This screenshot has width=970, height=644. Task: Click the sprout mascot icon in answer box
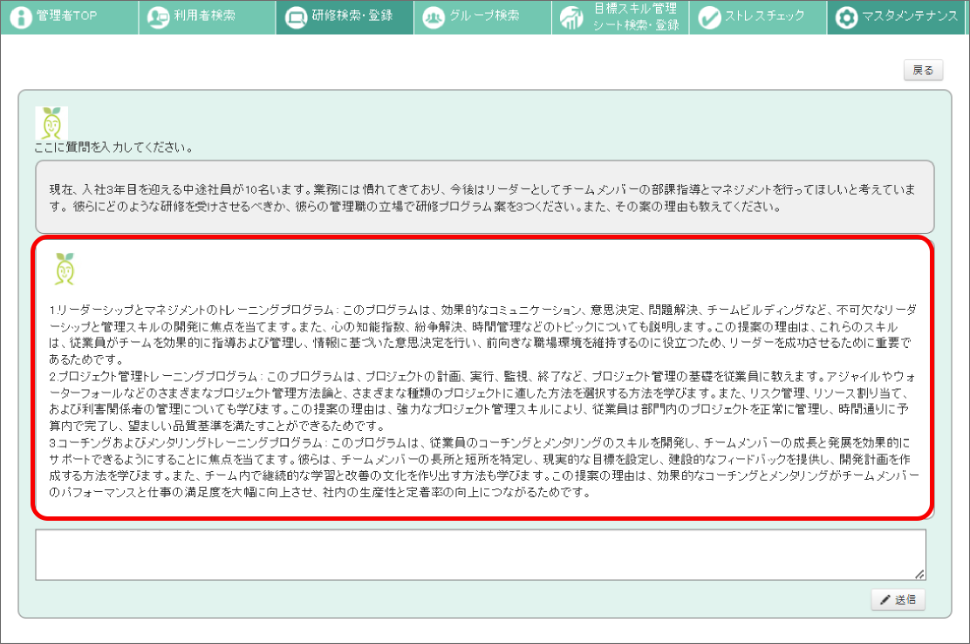[65, 268]
